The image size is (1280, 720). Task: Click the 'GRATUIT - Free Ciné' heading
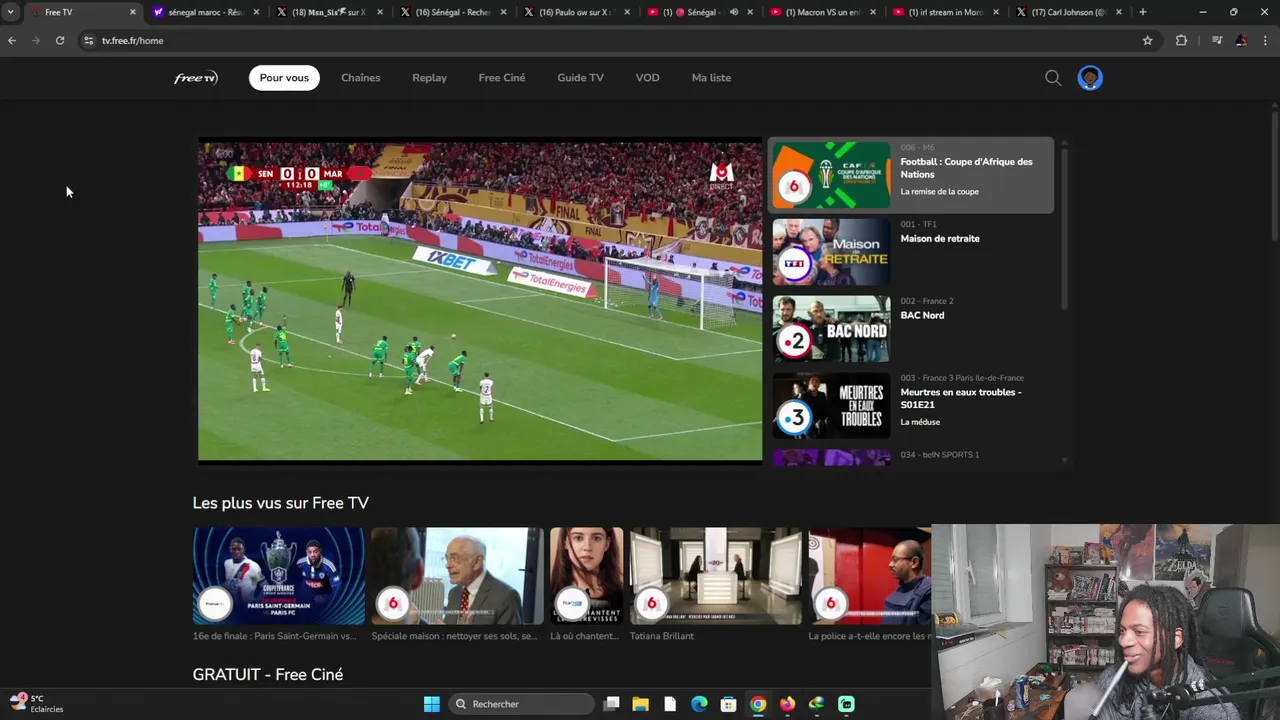(x=268, y=675)
